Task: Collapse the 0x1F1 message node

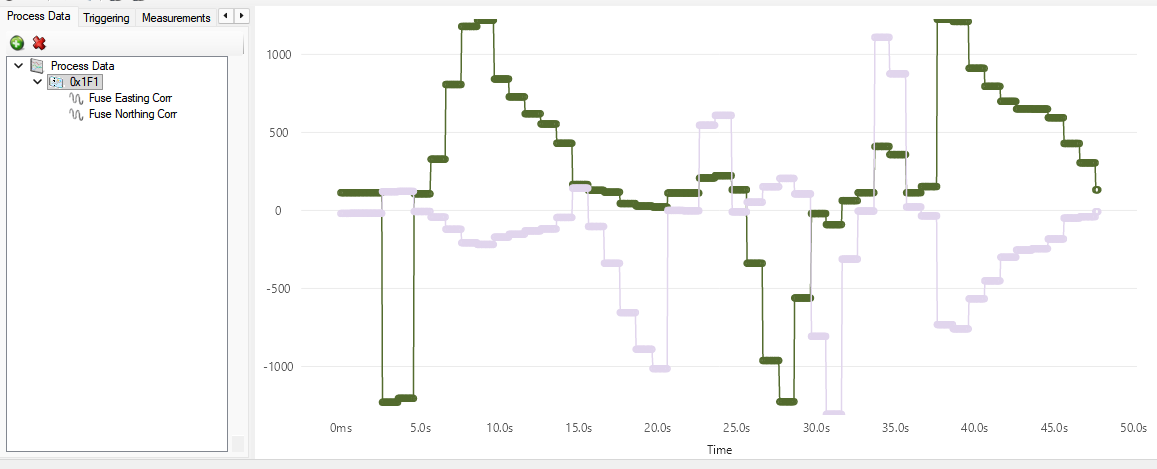Action: pyautogui.click(x=37, y=82)
